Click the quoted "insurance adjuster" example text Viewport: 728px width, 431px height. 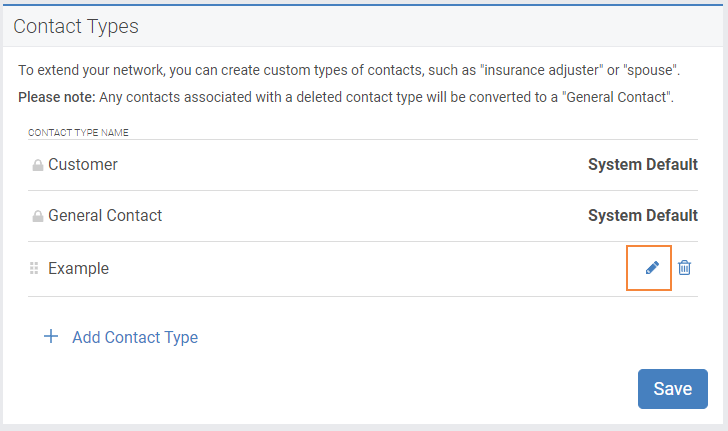pyautogui.click(x=541, y=70)
